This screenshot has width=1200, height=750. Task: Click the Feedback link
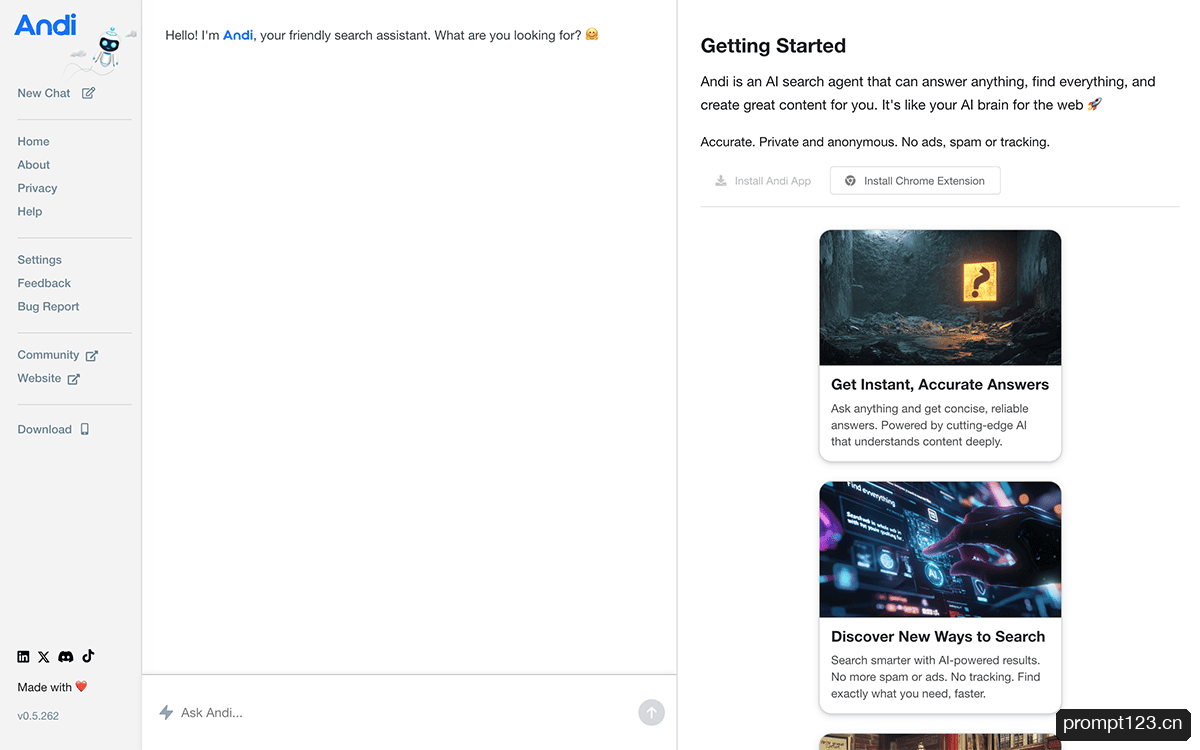44,283
